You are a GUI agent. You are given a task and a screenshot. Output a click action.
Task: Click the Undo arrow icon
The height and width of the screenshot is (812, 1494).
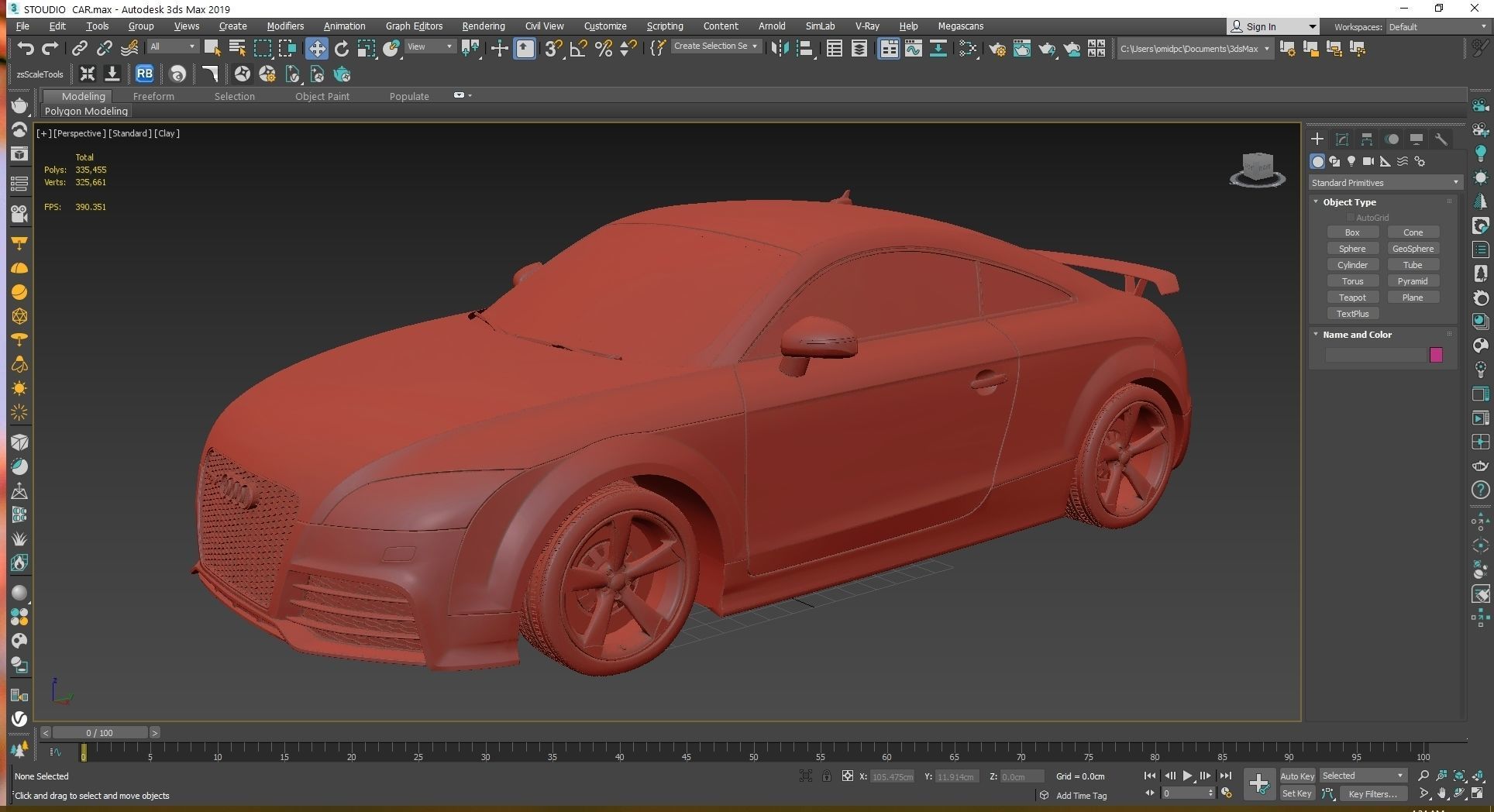pos(26,48)
